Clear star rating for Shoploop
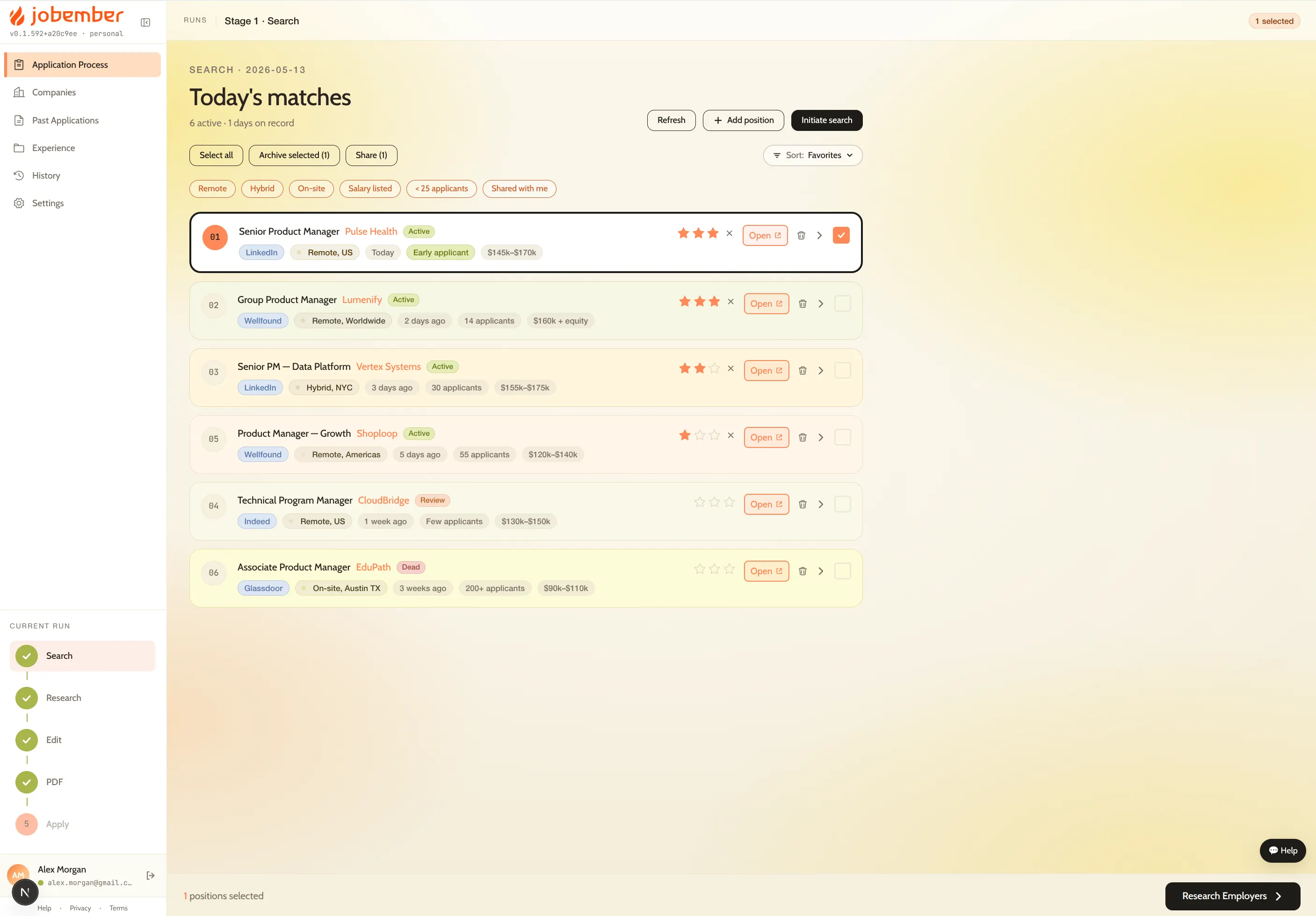Screen dimensions: 1316x916 (x=730, y=435)
